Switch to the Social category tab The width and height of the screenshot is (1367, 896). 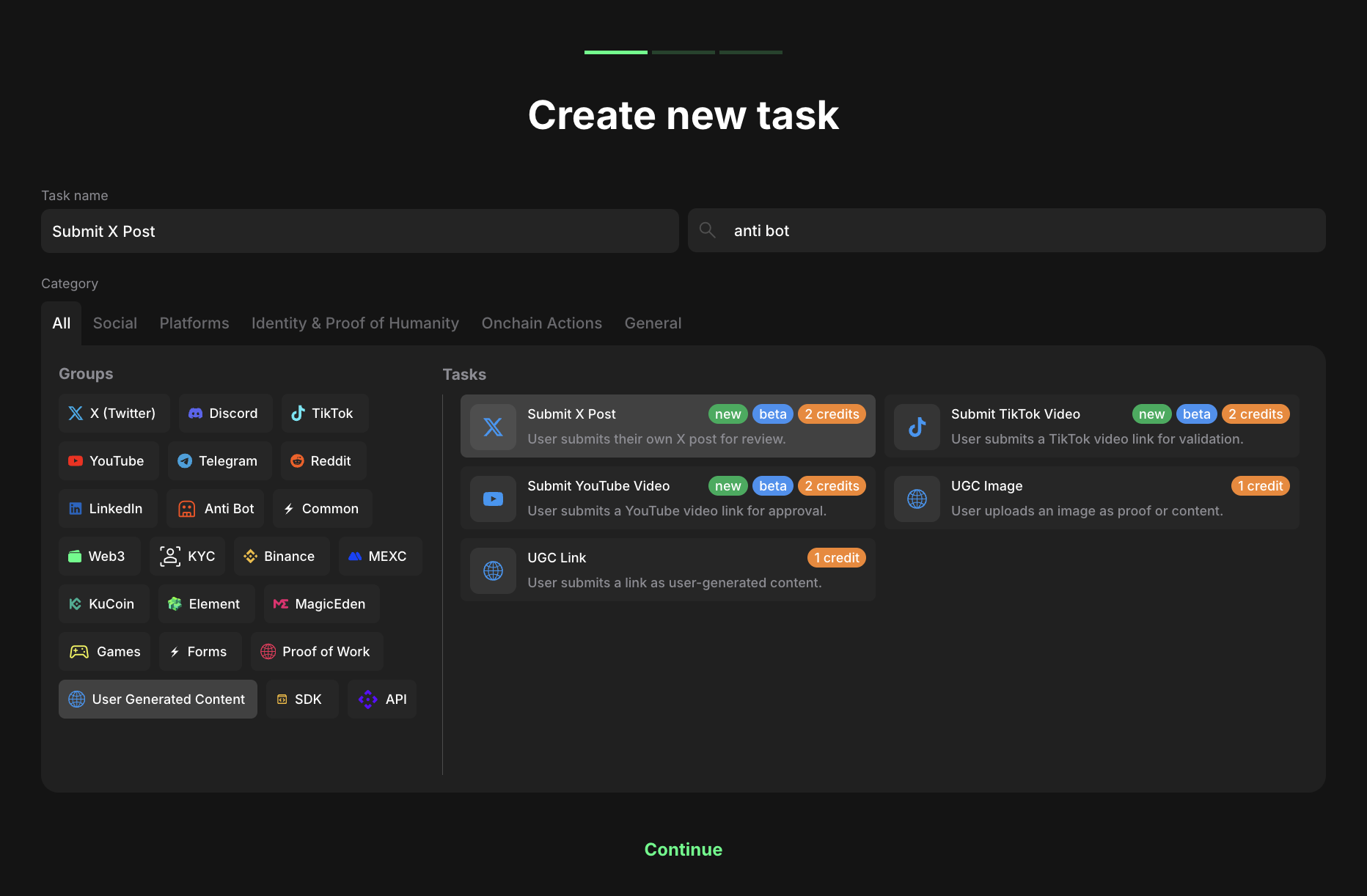115,323
